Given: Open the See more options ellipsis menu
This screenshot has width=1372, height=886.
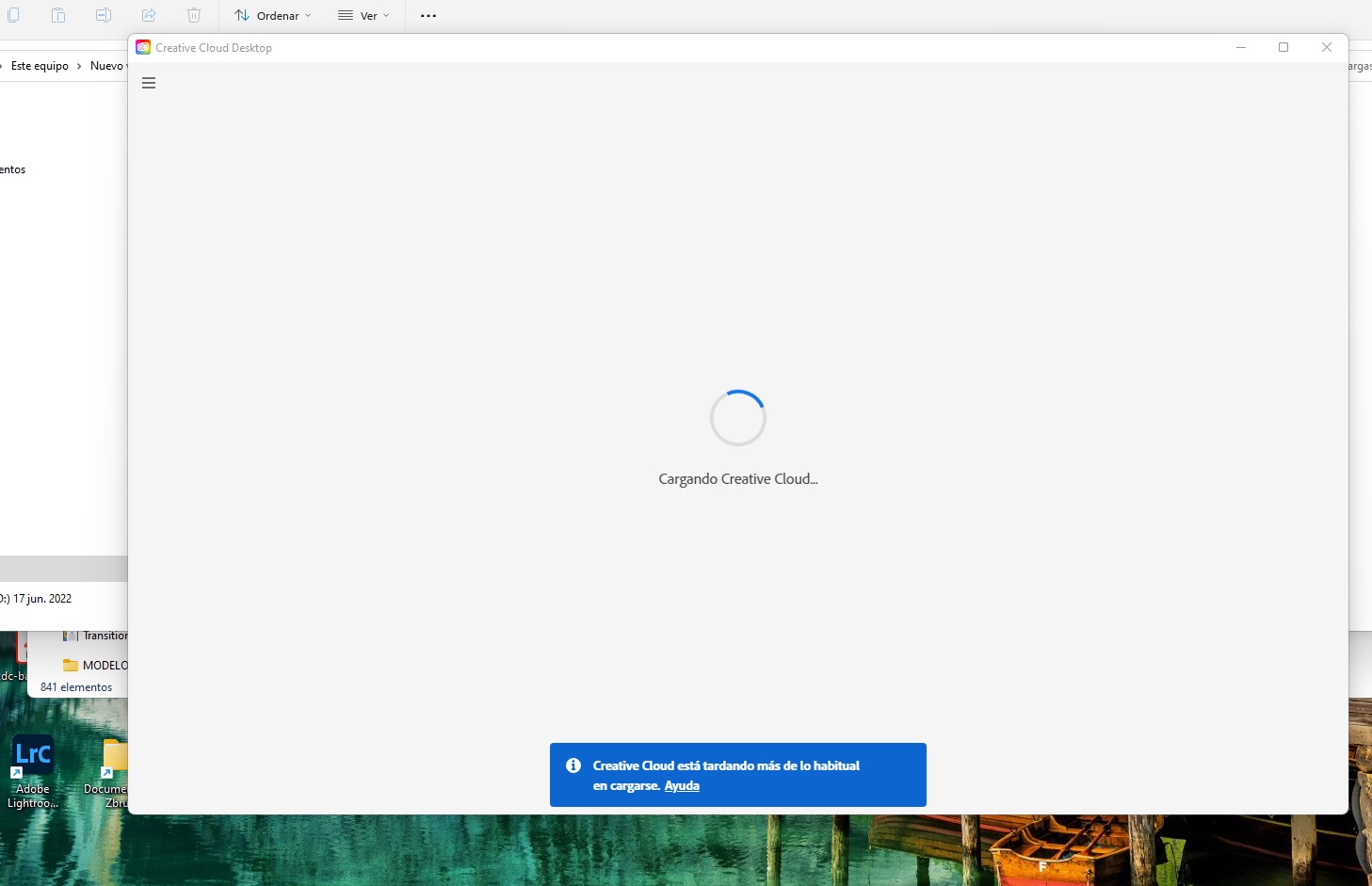Looking at the screenshot, I should pos(428,15).
